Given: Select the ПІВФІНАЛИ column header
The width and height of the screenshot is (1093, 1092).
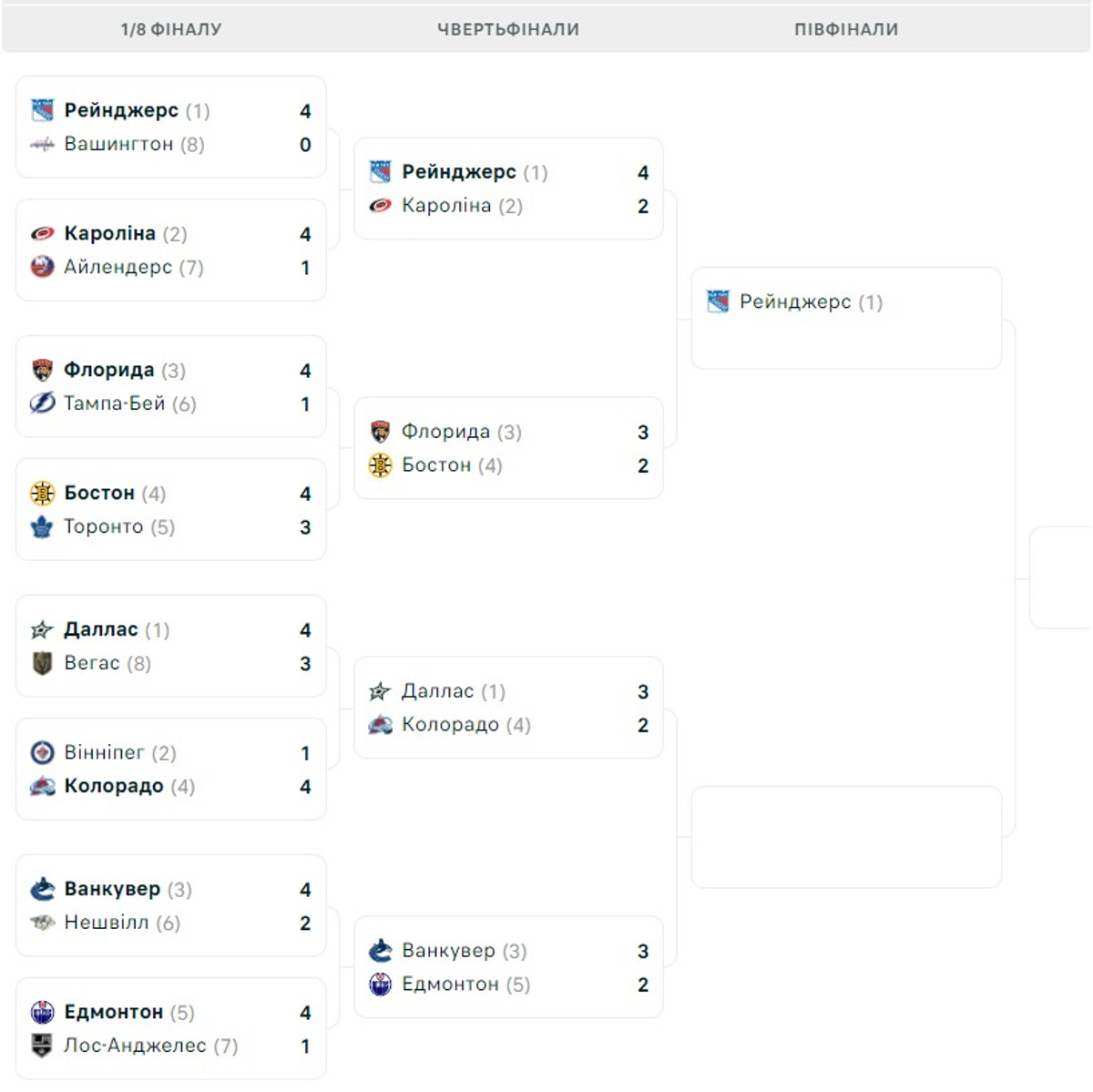Looking at the screenshot, I should pyautogui.click(x=846, y=29).
